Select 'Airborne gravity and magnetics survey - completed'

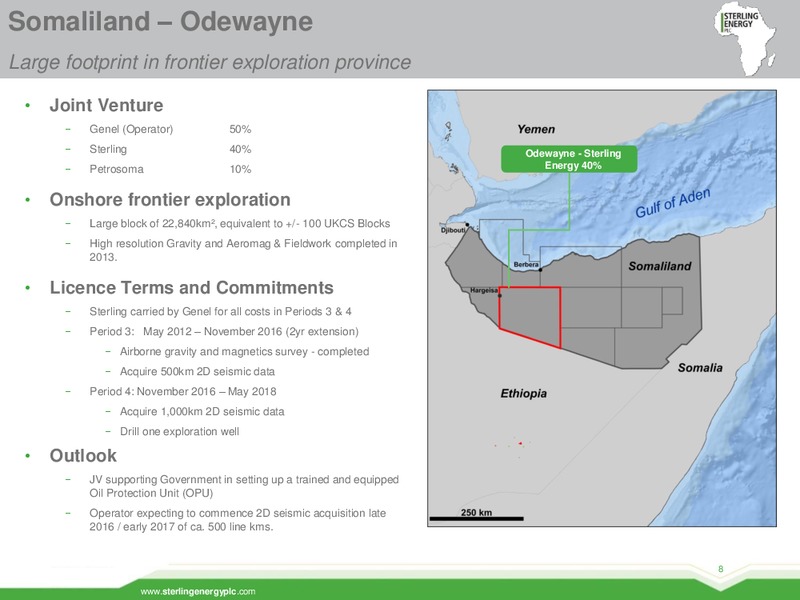[x=244, y=352]
